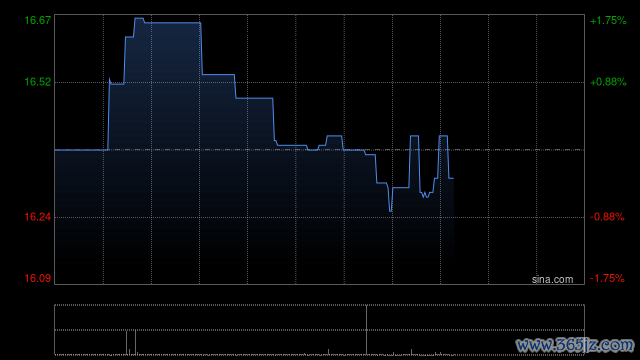Select the final spike before the line ends

point(443,136)
